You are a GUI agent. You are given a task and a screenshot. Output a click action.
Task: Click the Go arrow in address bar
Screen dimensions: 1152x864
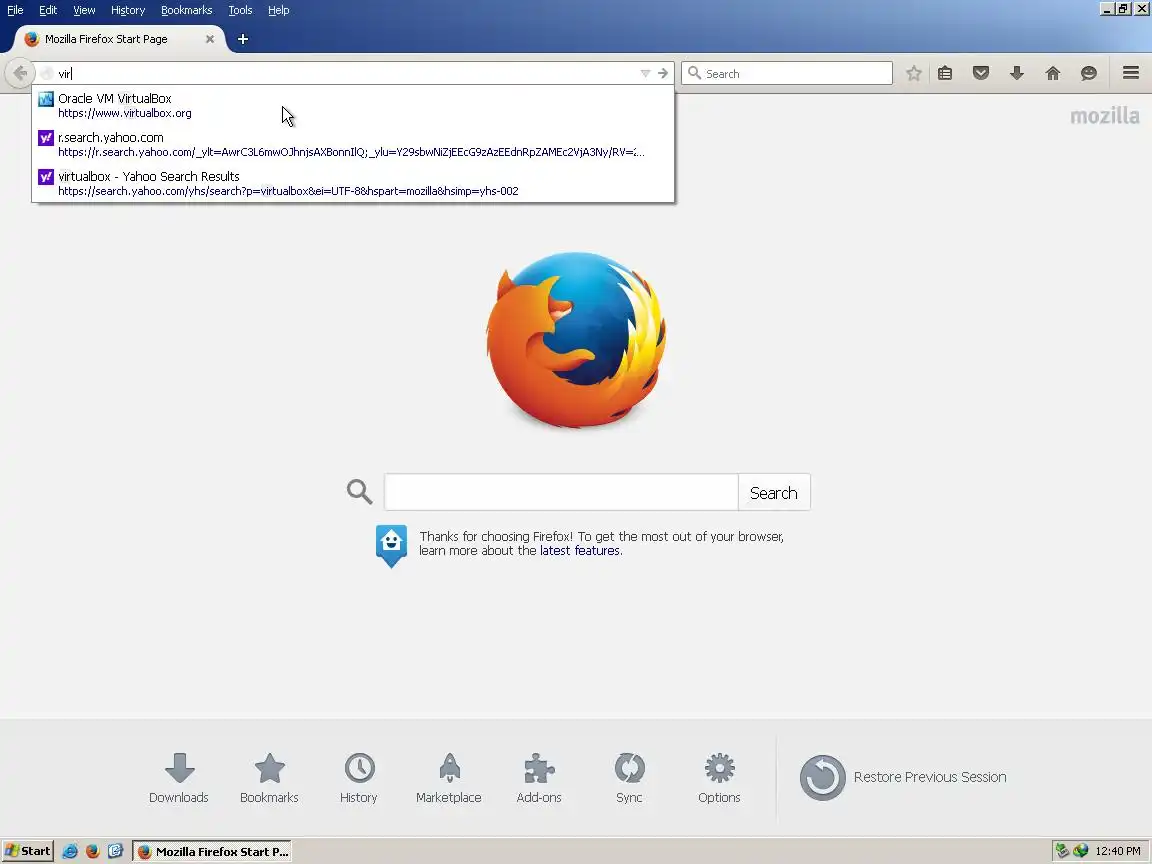(663, 73)
